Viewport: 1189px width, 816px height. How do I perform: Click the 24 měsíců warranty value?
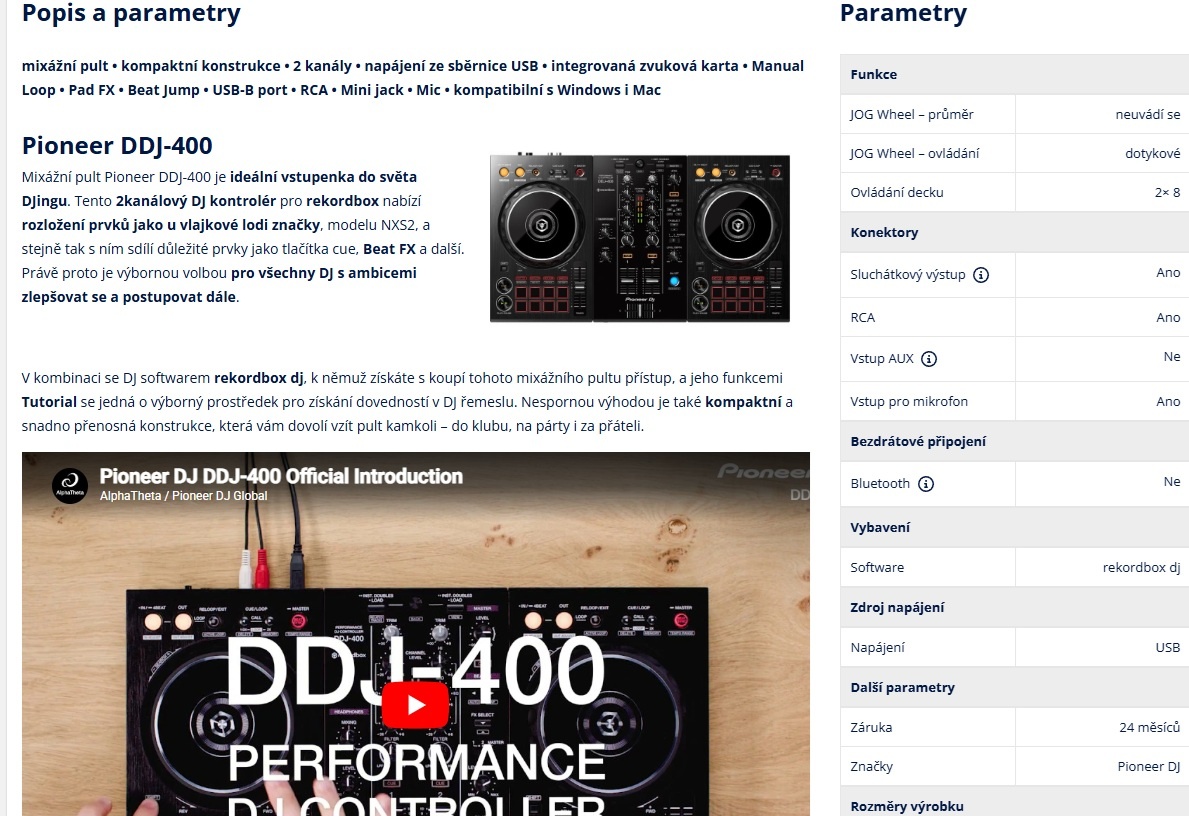click(1150, 727)
